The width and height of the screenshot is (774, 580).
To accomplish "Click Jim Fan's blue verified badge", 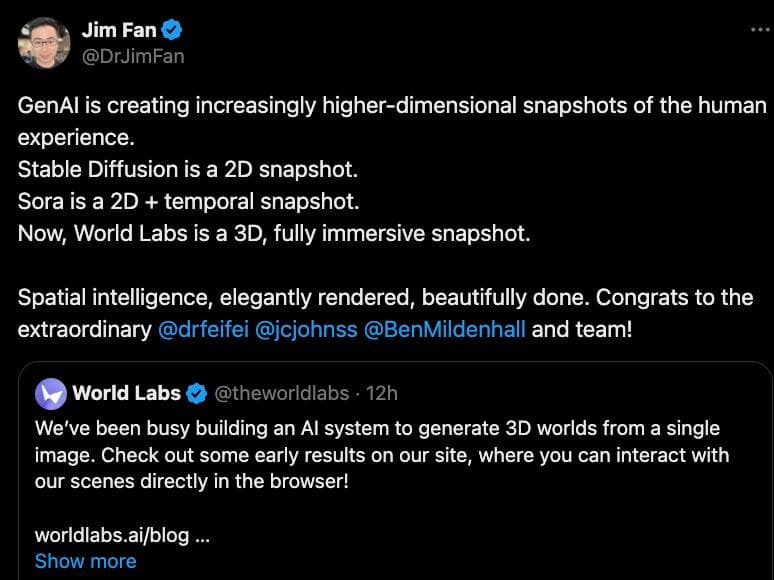I will (x=169, y=30).
